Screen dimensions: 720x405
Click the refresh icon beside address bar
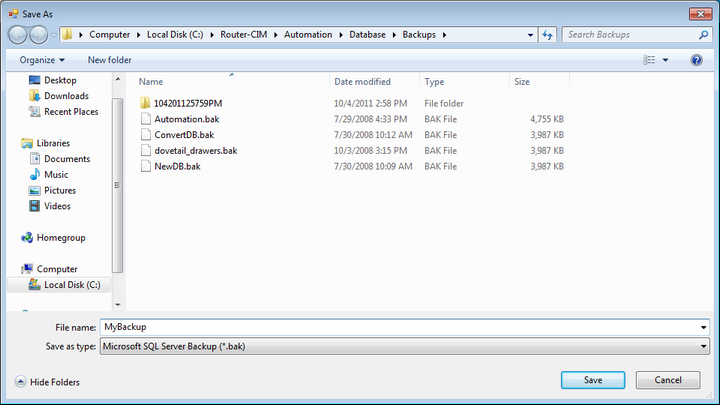pos(547,34)
